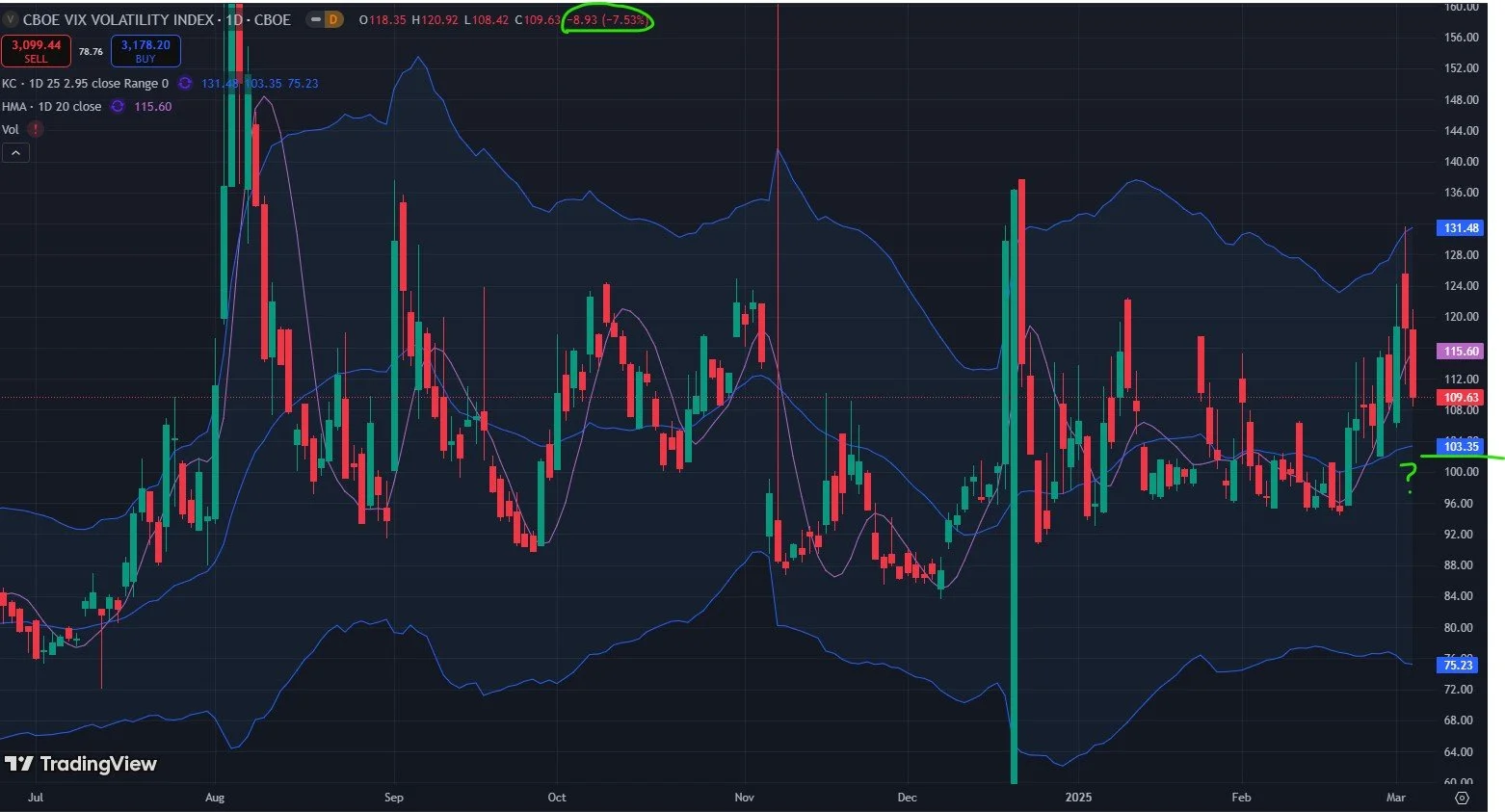Screen dimensions: 1505x812
Task: Open the CBOE VIX Volatility Index symbol title
Action: [x=157, y=19]
